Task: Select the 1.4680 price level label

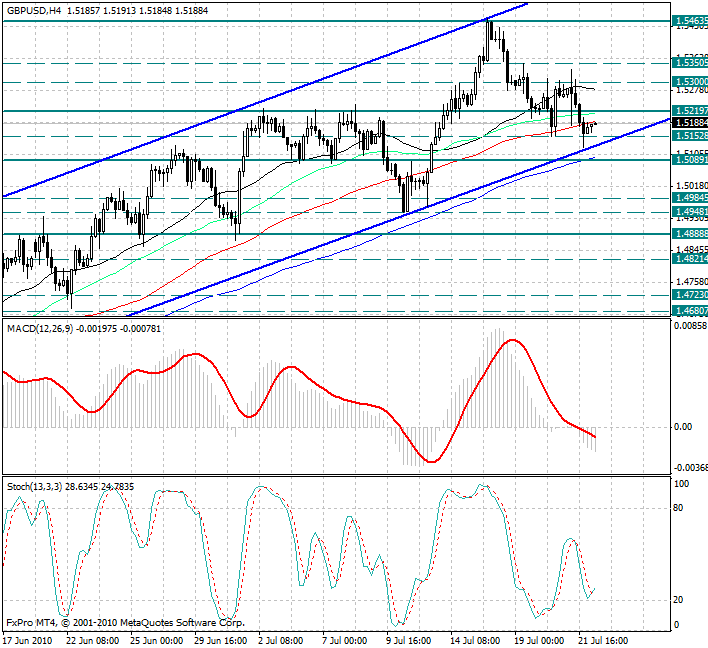Action: (690, 311)
